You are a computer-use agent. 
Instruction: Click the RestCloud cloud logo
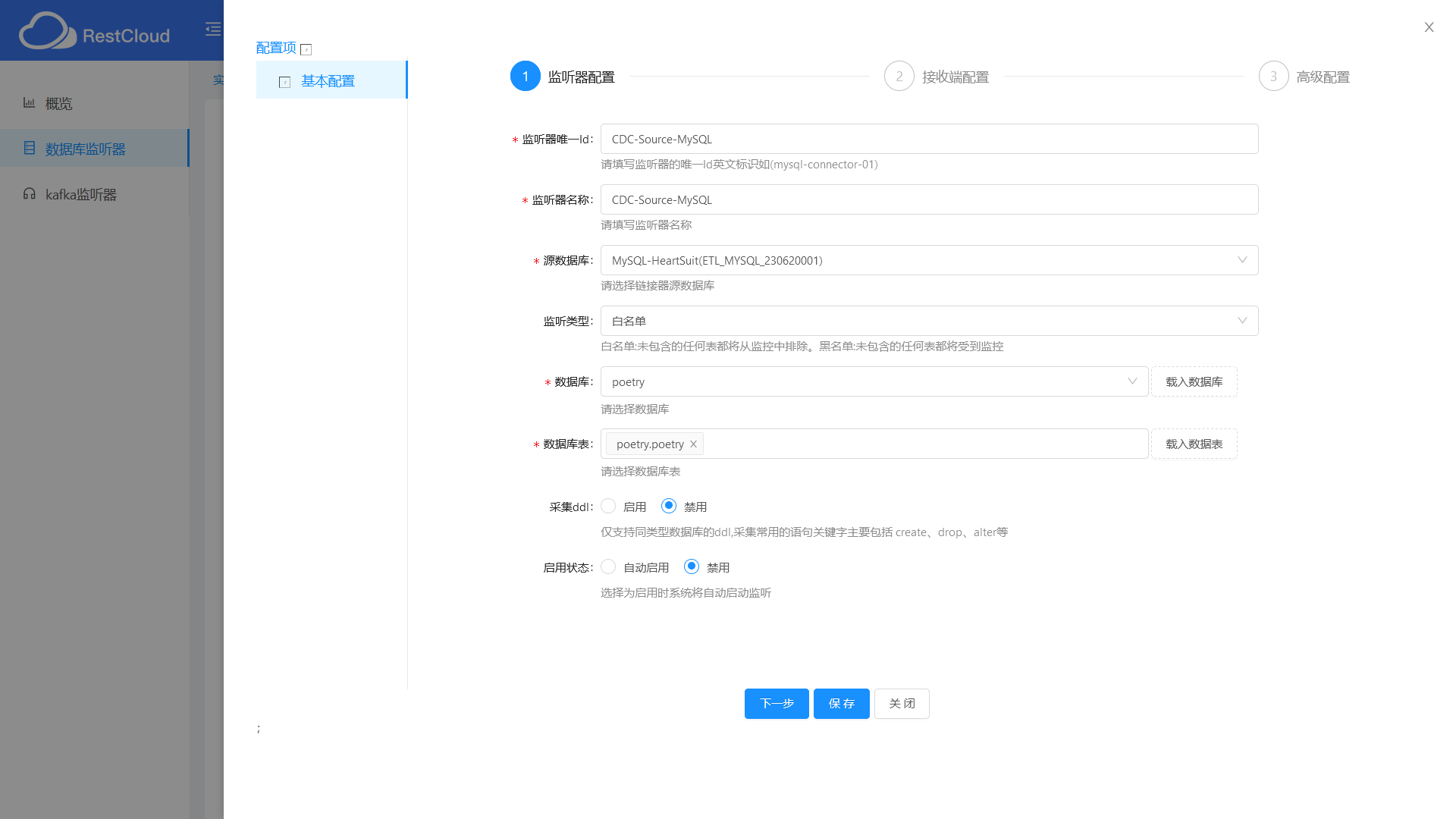pos(47,31)
